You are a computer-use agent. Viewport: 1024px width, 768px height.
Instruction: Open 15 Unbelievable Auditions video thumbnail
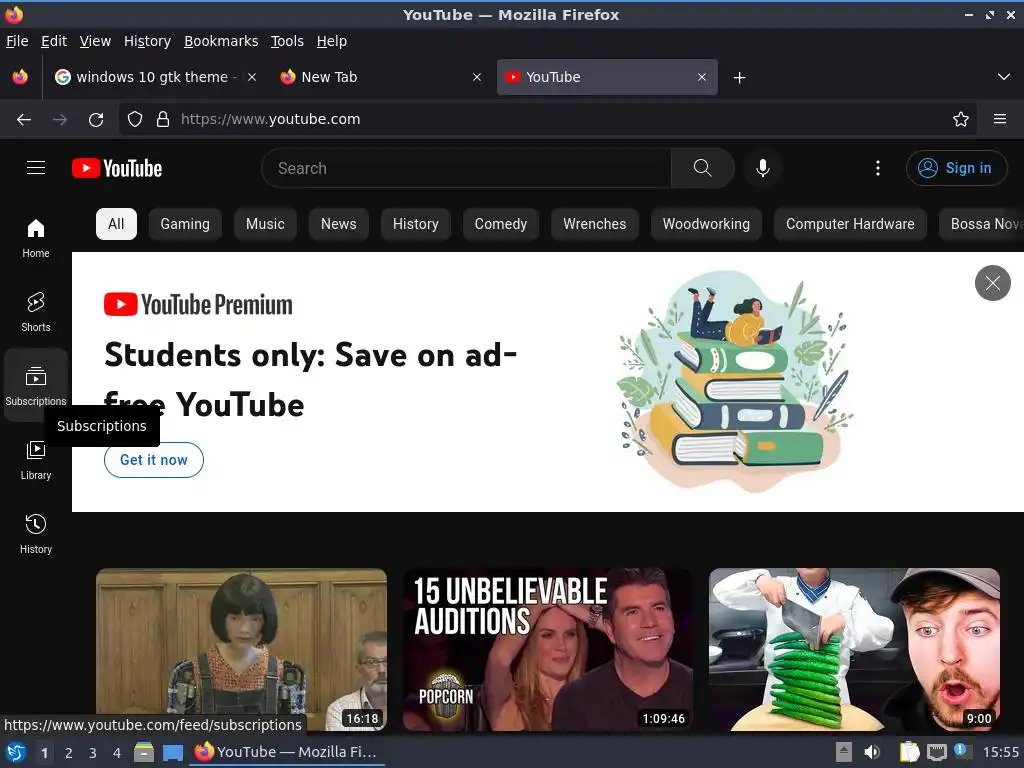click(x=548, y=649)
